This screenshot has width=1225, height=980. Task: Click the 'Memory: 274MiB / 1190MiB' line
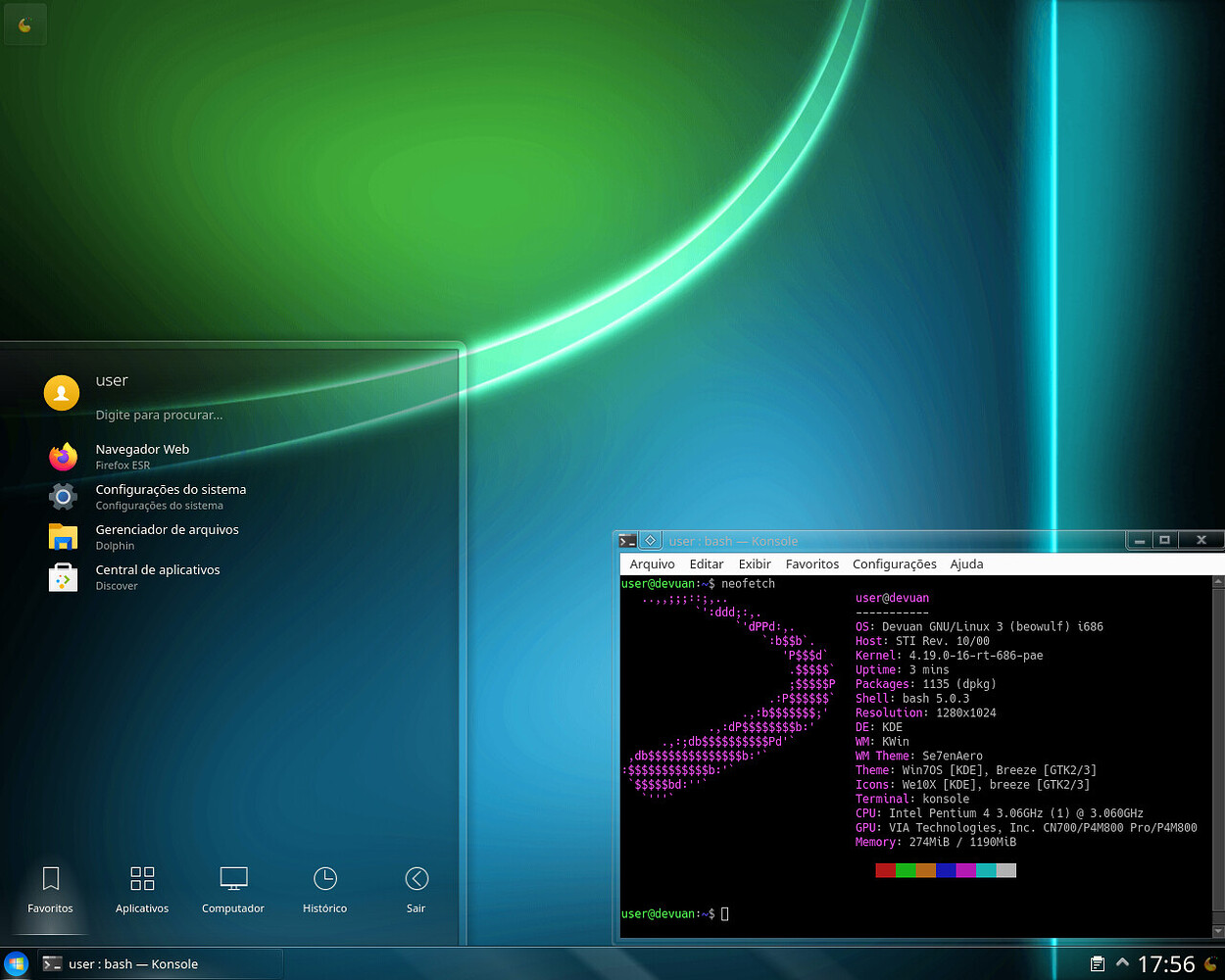936,842
